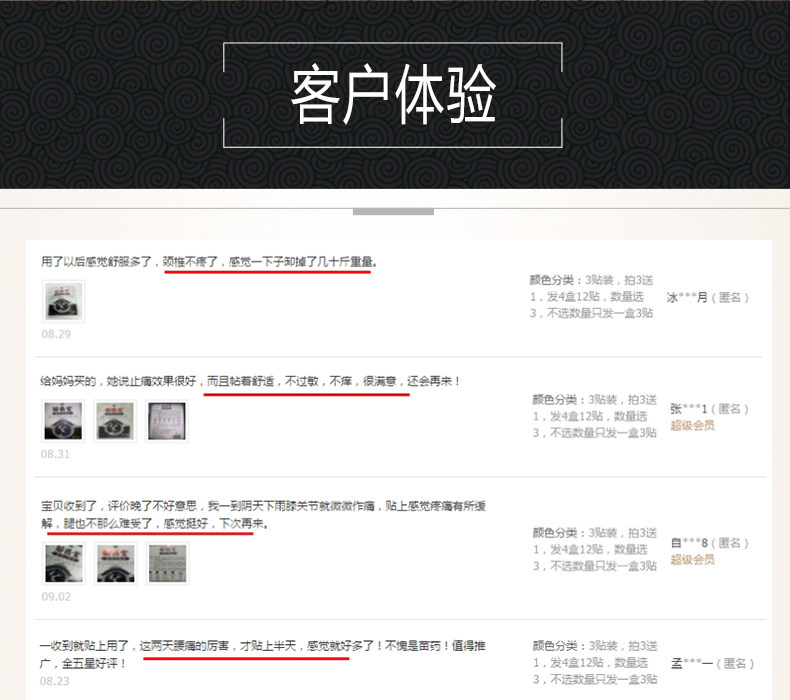Open third thumbnail in the 08.31 review

(x=167, y=421)
